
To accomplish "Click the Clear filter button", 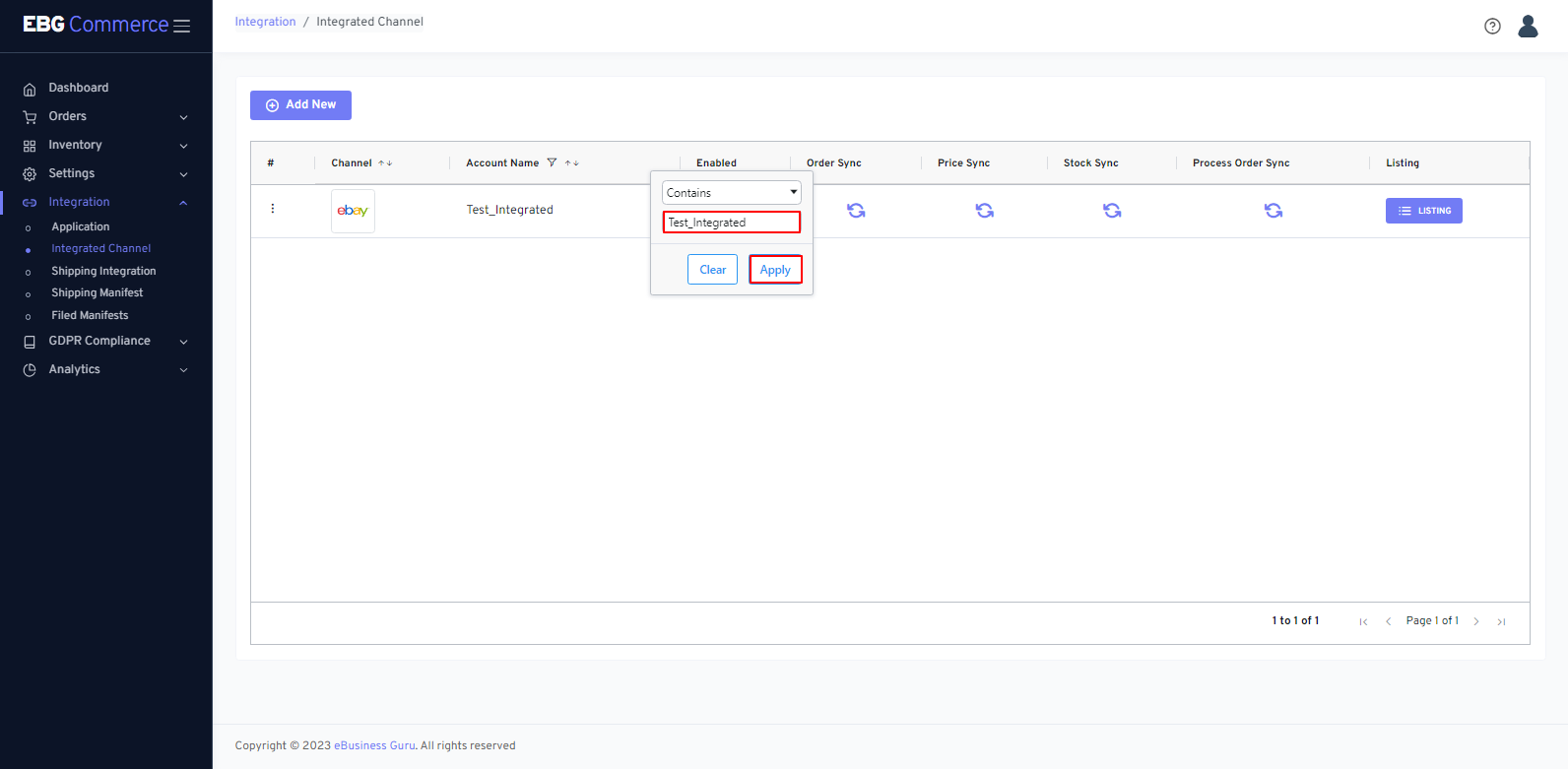I will coord(712,270).
